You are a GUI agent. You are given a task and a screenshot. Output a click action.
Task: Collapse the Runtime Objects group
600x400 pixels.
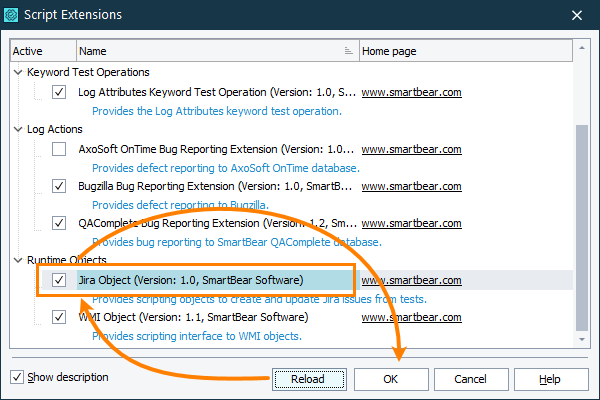(19, 261)
